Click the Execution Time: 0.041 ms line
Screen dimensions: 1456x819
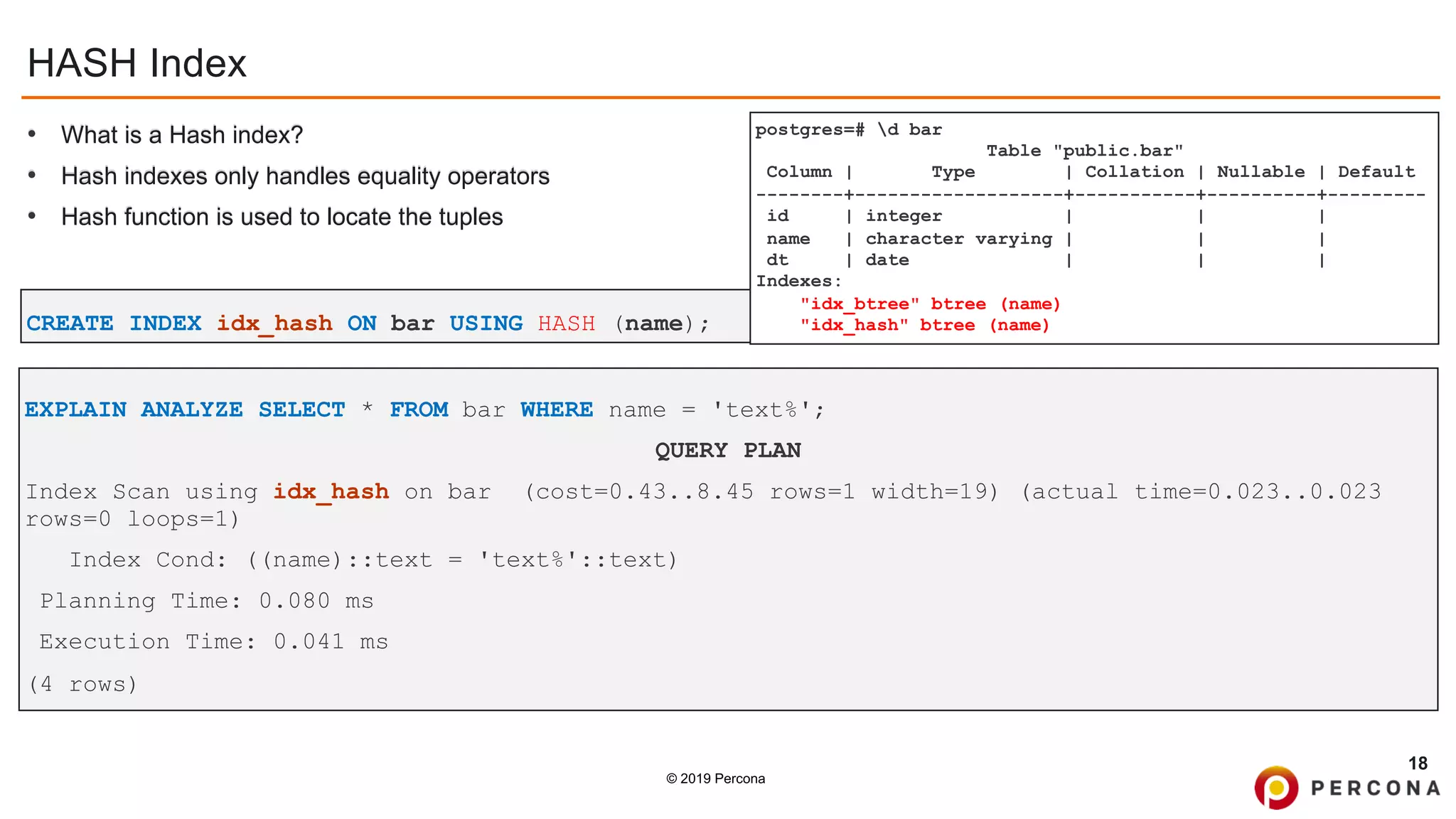213,642
